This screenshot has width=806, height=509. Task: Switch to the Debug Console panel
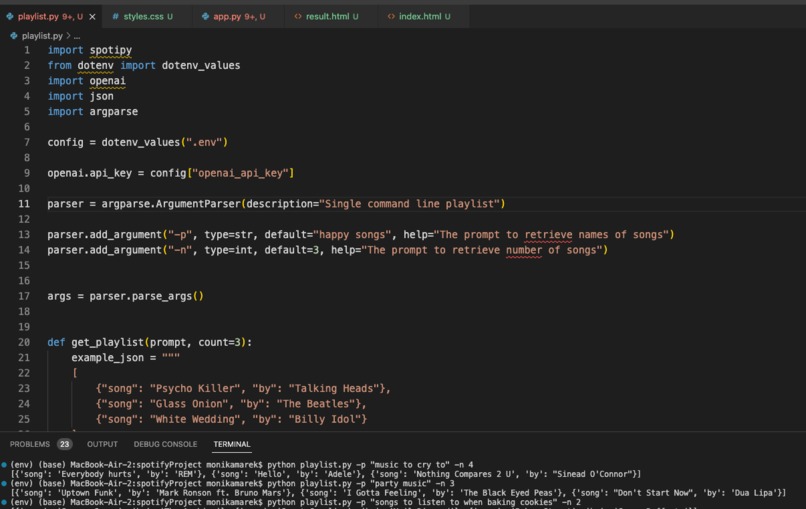[x=166, y=444]
